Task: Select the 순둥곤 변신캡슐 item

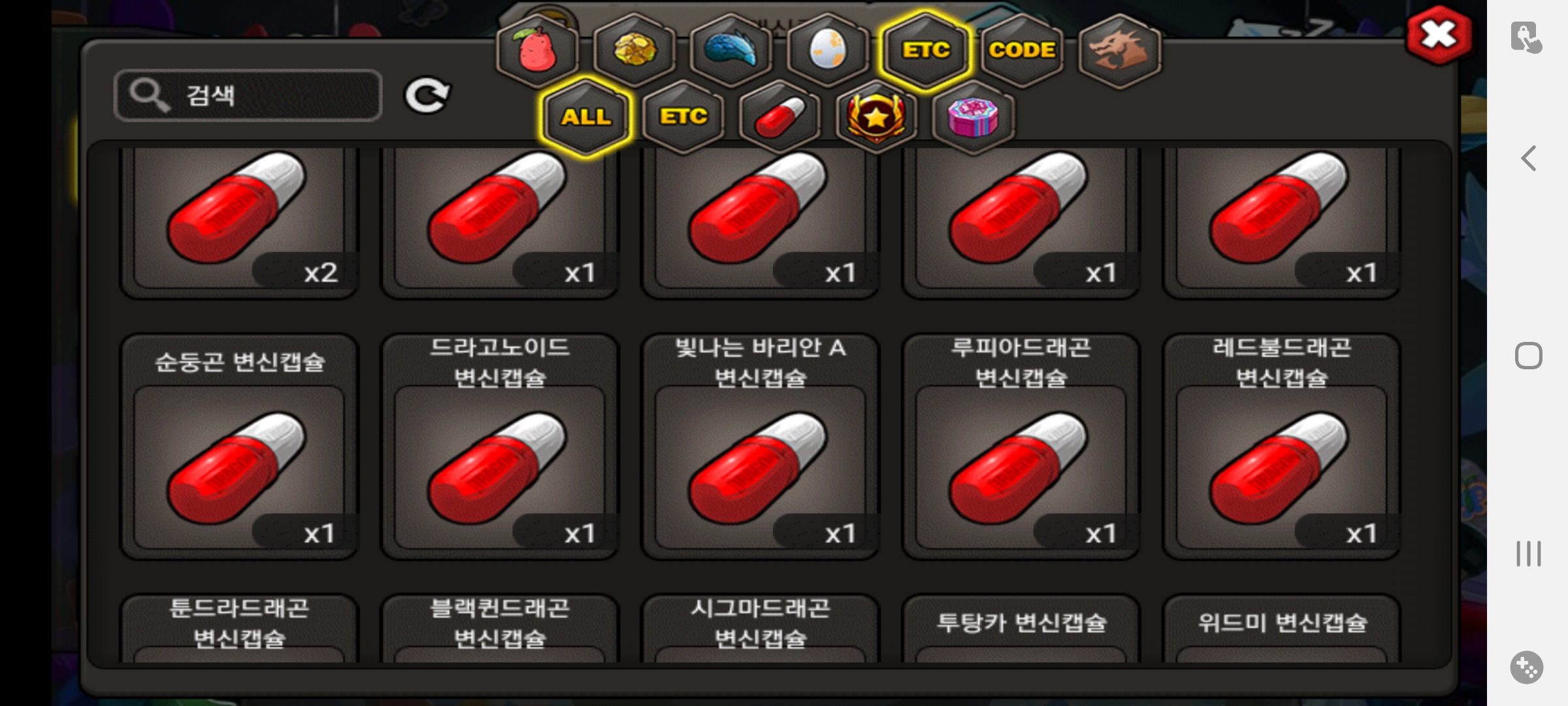Action: pyautogui.click(x=239, y=447)
